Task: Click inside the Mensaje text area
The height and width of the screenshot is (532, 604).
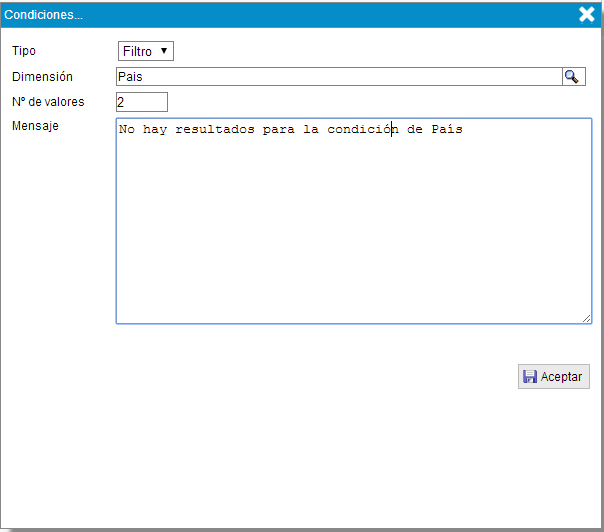Action: pyautogui.click(x=354, y=230)
